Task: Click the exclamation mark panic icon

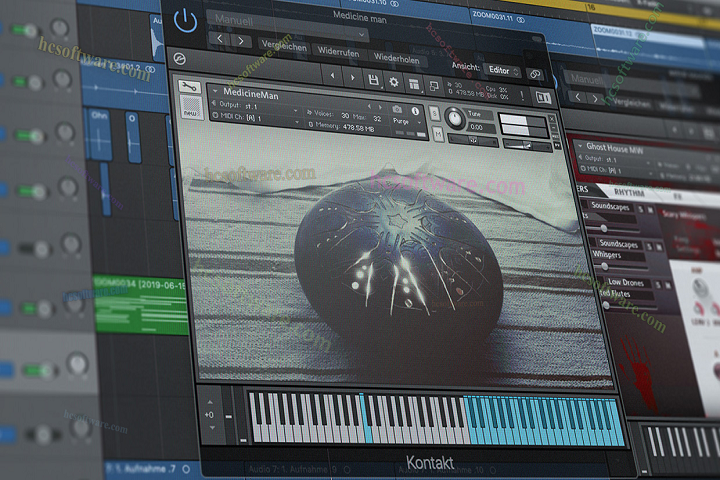Action: pyautogui.click(x=522, y=96)
